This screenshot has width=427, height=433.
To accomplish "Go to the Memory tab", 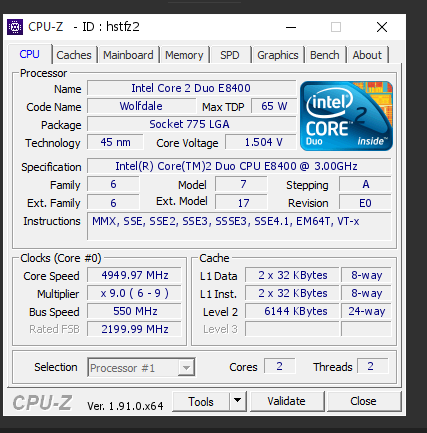I will pos(184,55).
